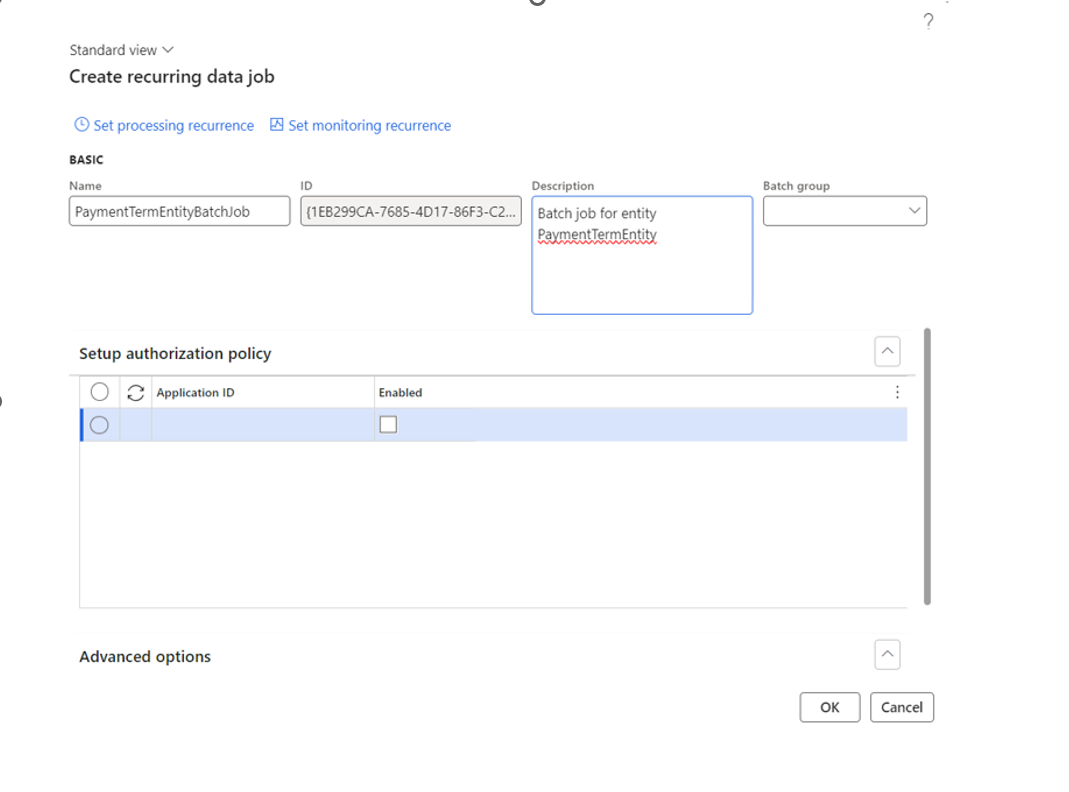Toggle select-all circle in grid header

pos(99,392)
